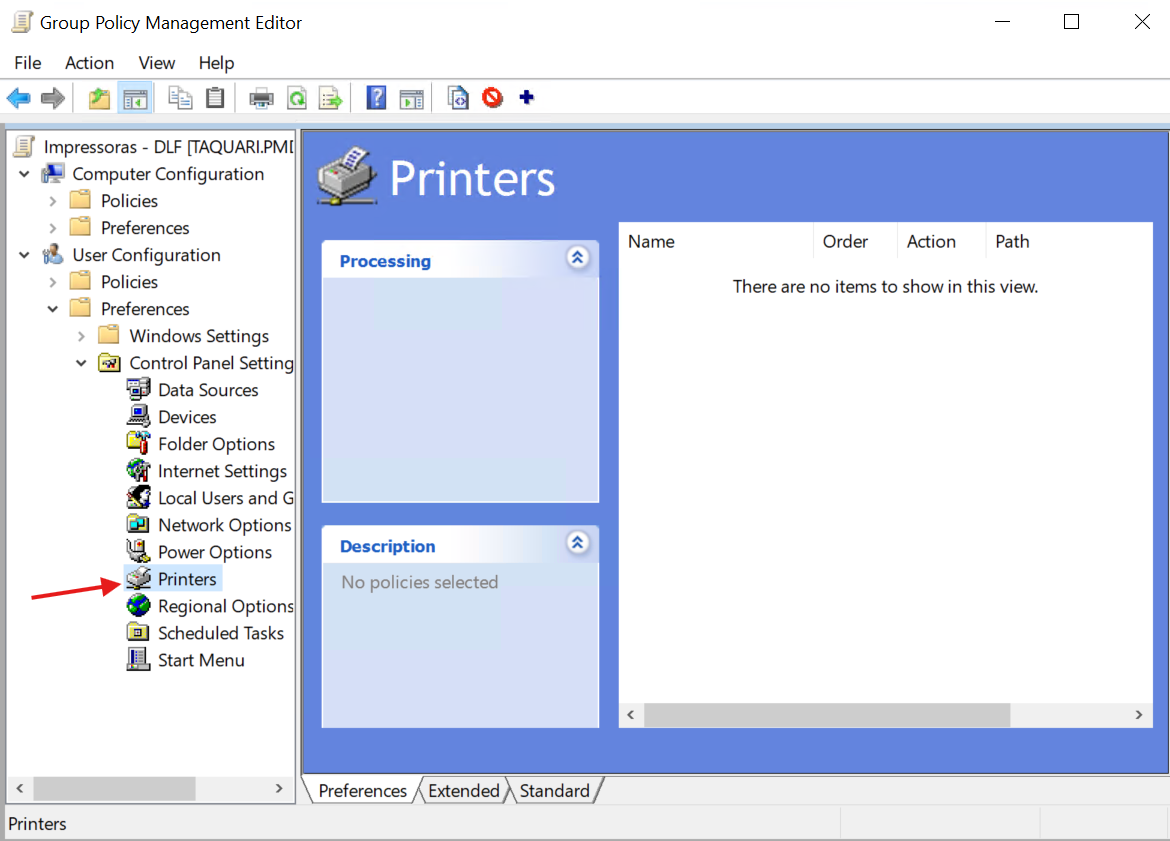Click the tree pane horizontal scrollbar
The width and height of the screenshot is (1170, 841).
(113, 788)
